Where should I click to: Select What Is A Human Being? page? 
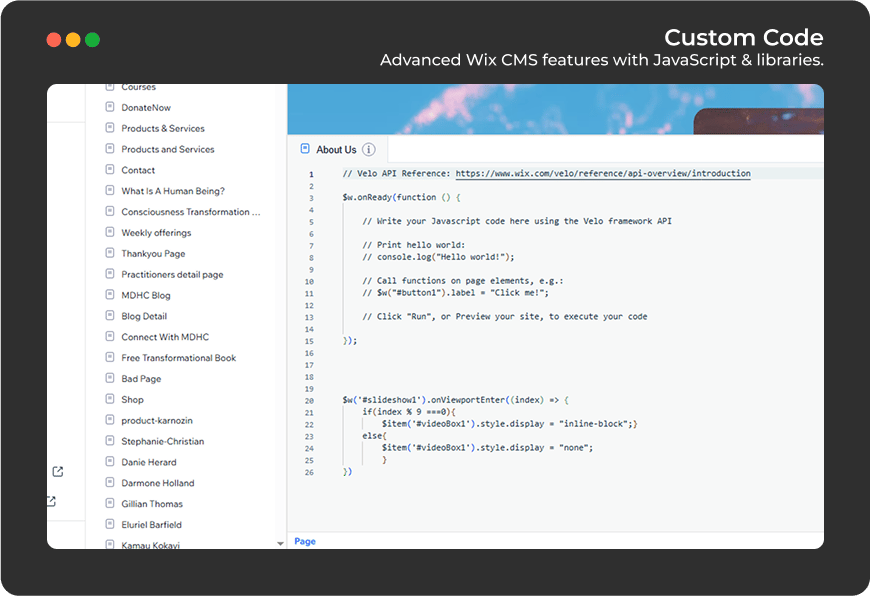173,191
